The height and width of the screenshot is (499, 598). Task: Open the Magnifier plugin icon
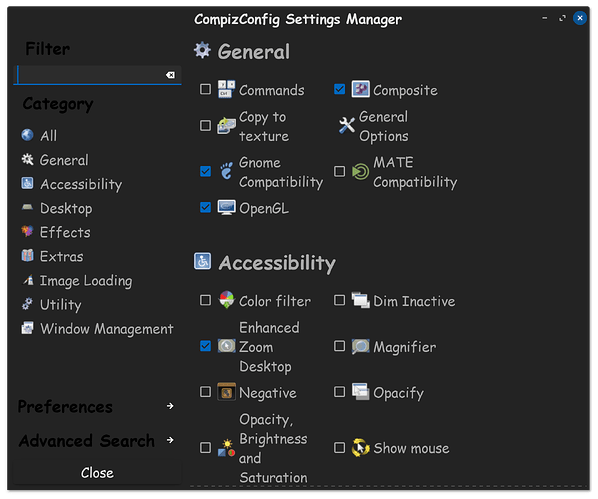(360, 346)
